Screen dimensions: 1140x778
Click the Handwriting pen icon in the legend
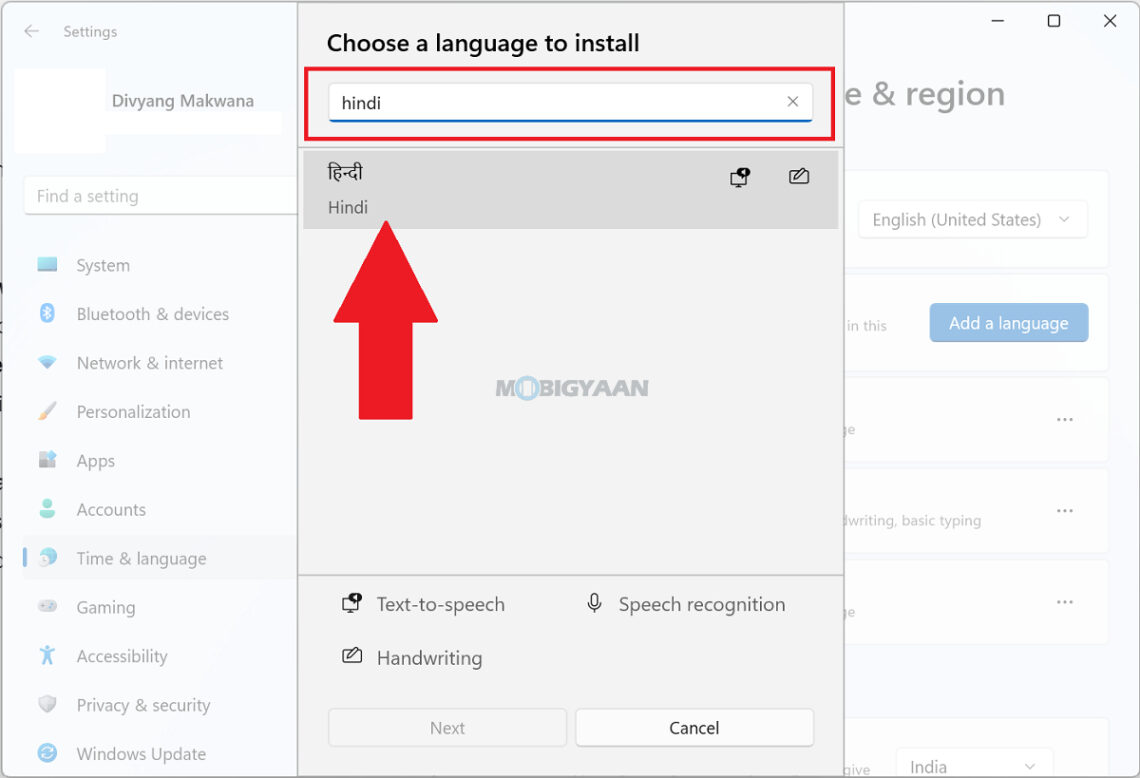(351, 657)
